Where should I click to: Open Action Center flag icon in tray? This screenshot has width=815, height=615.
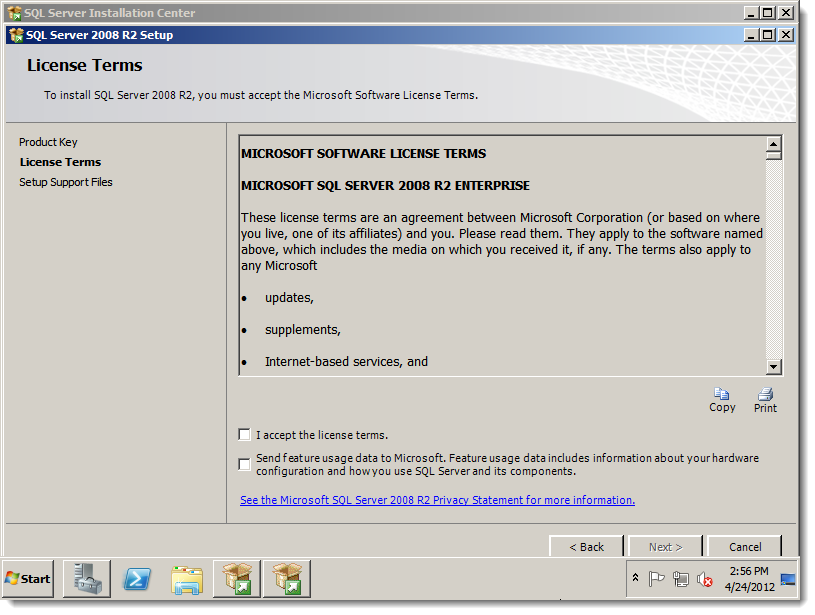[656, 579]
